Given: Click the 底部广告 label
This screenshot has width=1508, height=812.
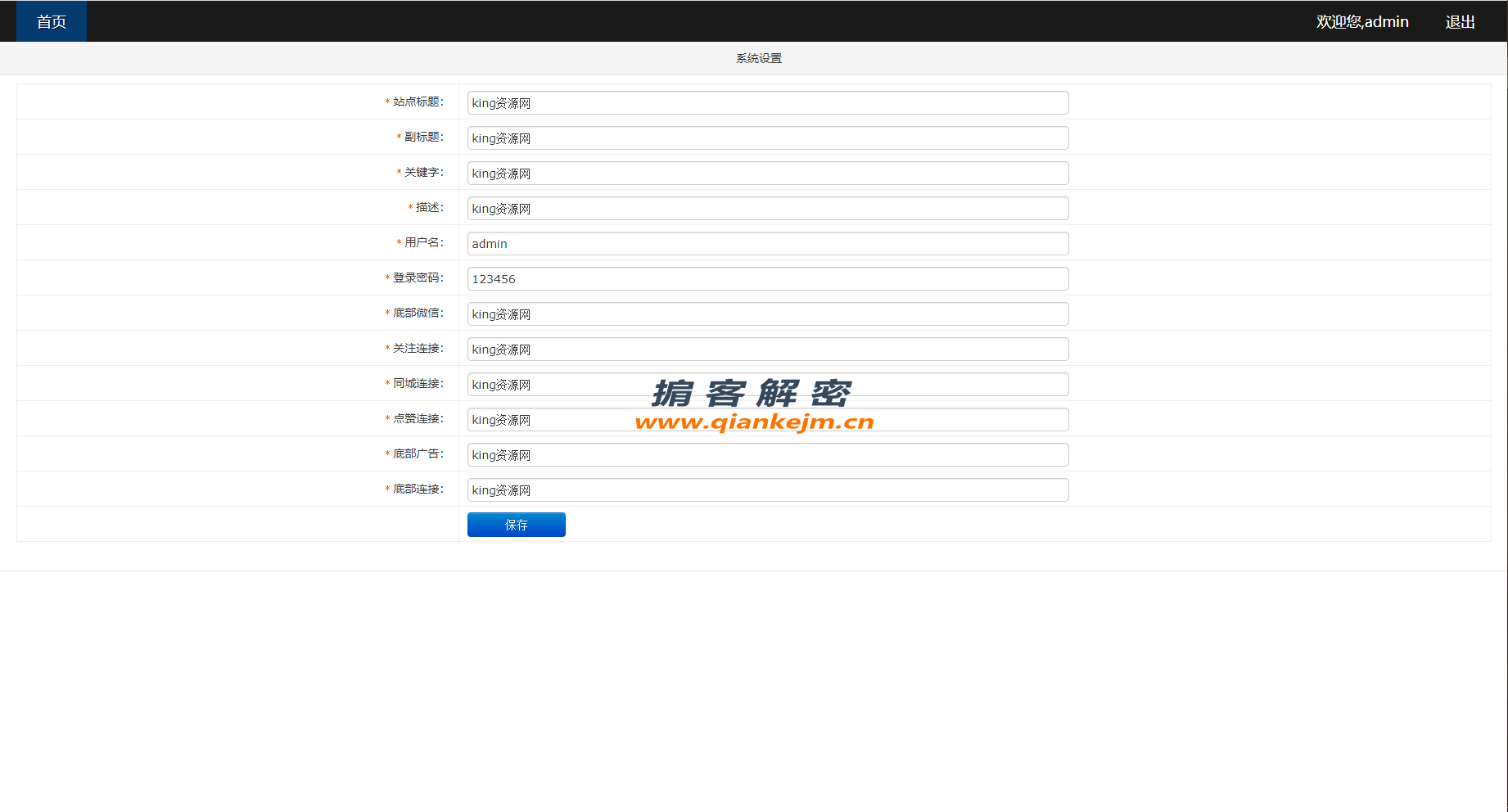Looking at the screenshot, I should click(418, 453).
